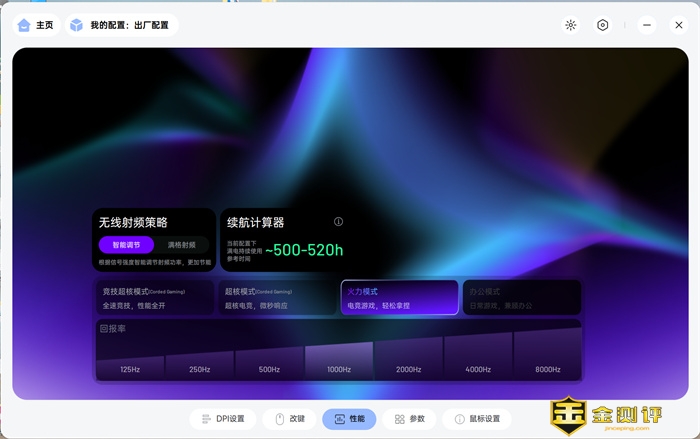Click the 回报率 label

pyautogui.click(x=112, y=329)
